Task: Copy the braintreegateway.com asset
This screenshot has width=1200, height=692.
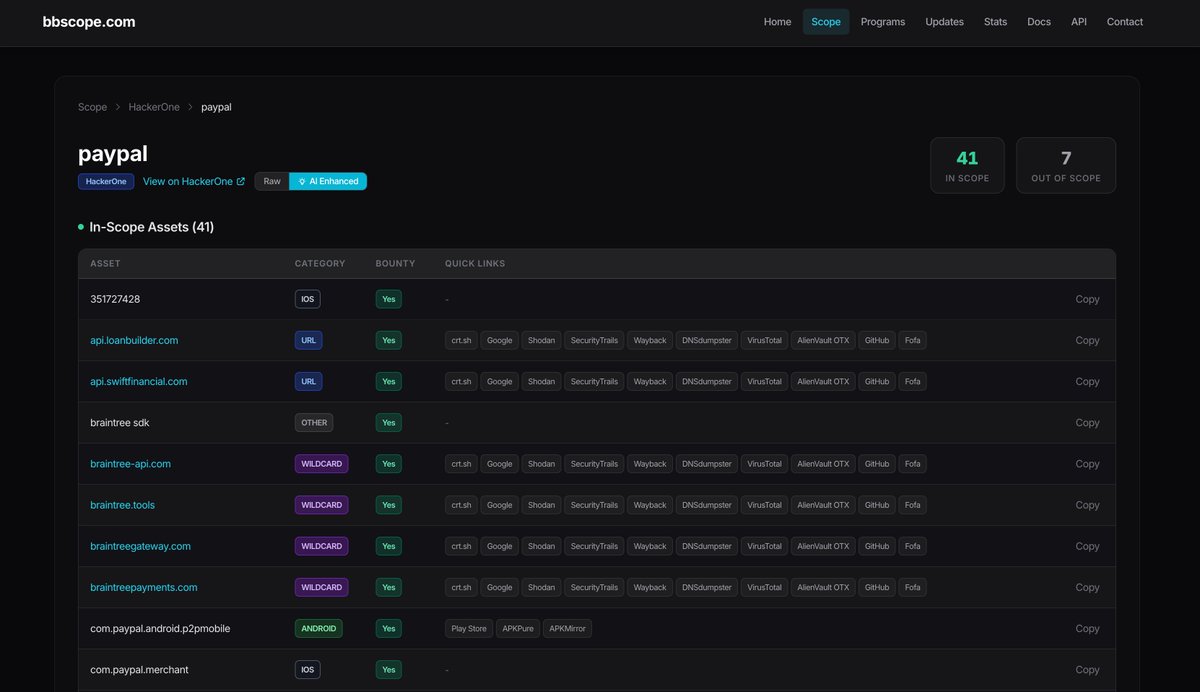Action: [x=1087, y=546]
